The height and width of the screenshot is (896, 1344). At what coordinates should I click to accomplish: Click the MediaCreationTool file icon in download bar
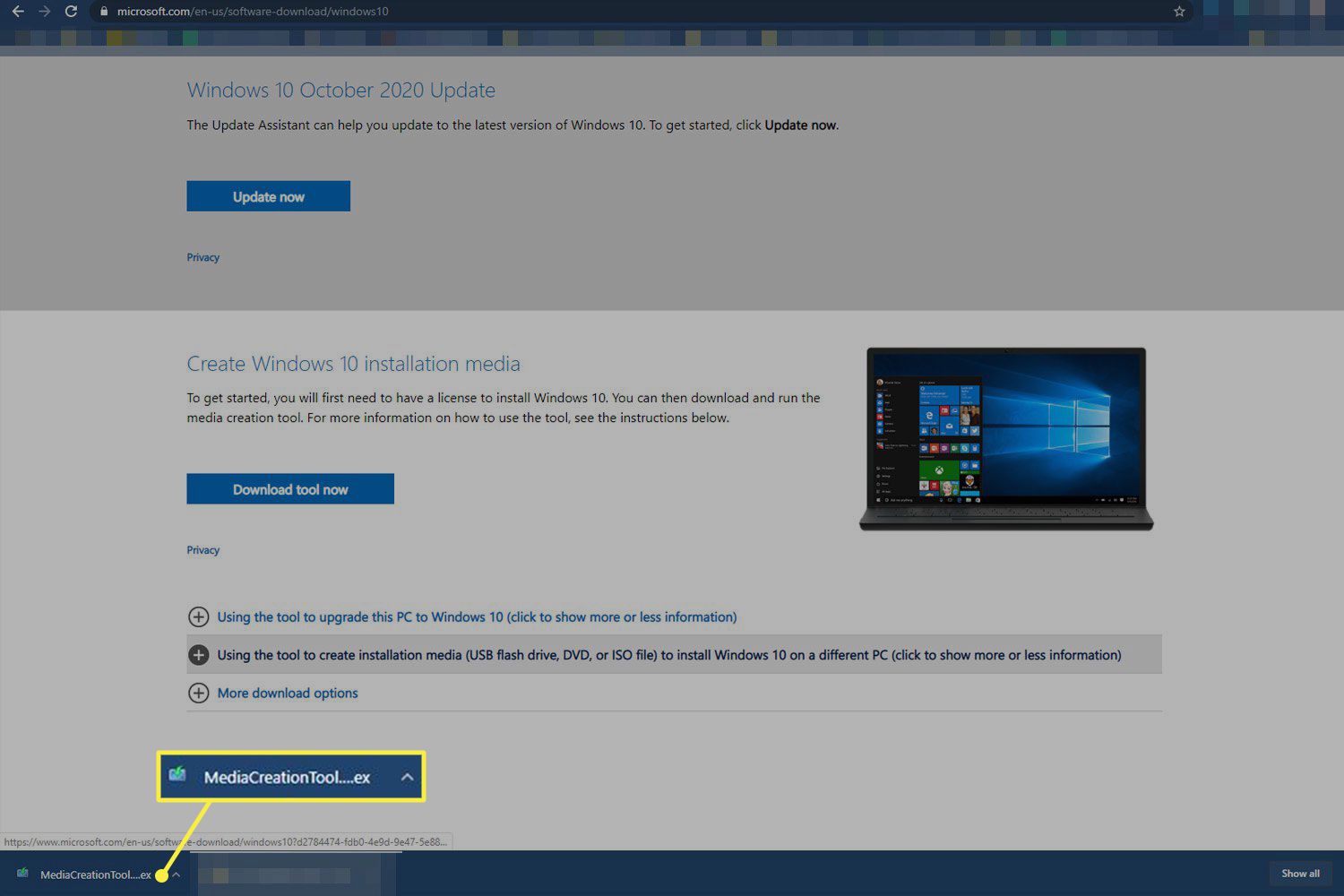click(22, 874)
